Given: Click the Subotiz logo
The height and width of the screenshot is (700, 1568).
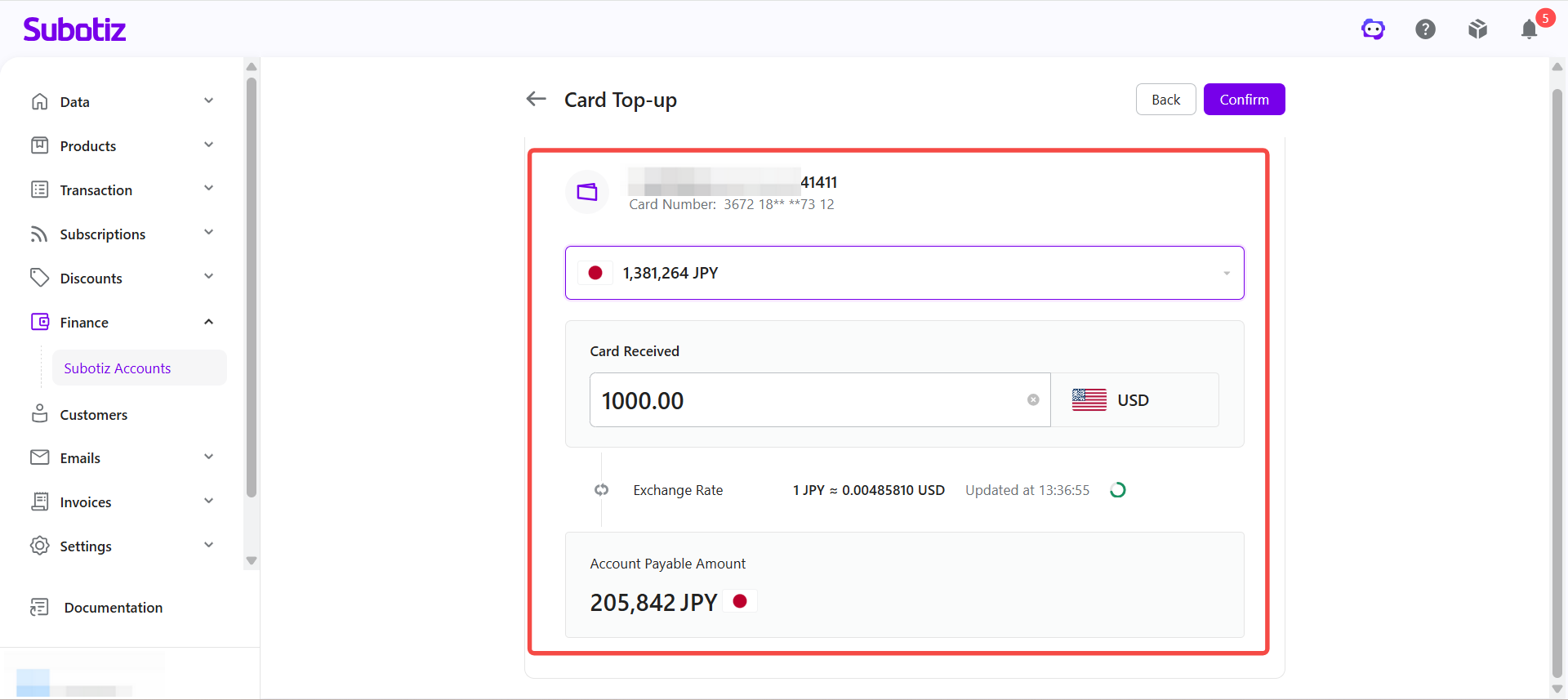Looking at the screenshot, I should (x=74, y=29).
